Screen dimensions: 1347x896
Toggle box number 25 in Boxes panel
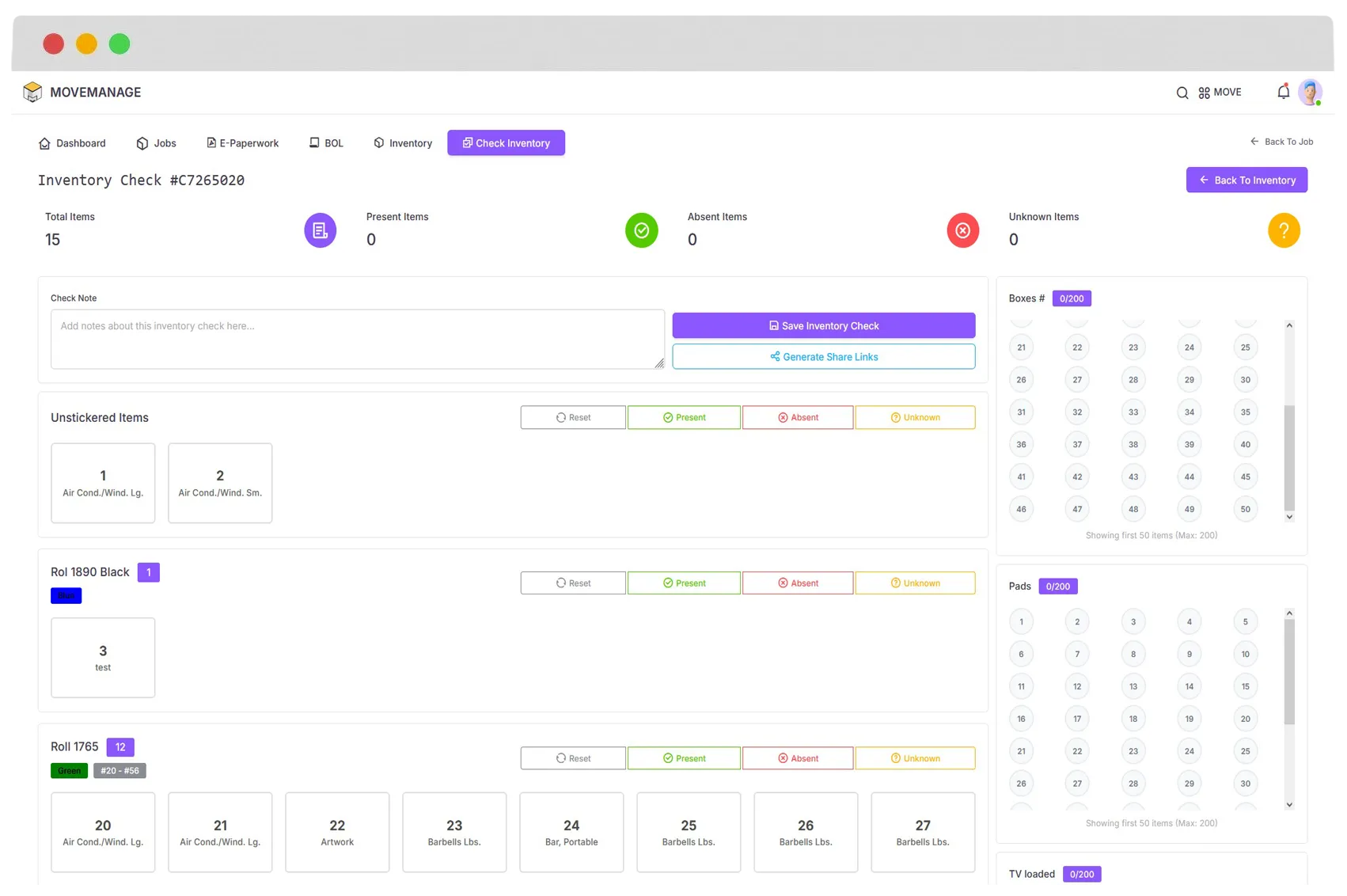[1245, 347]
